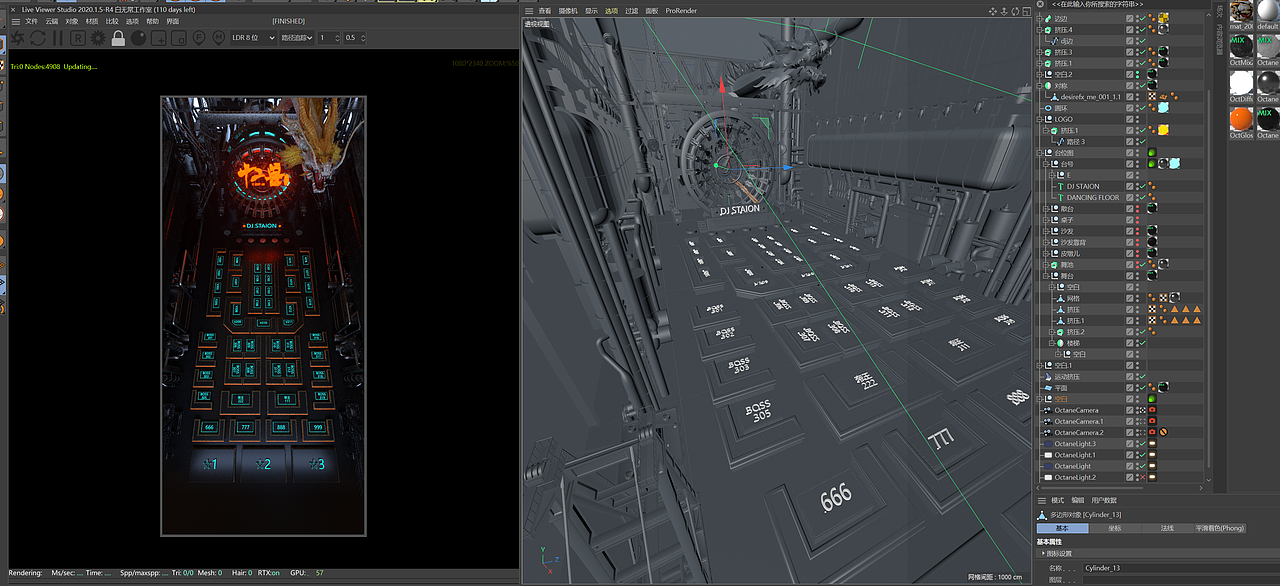Switch to the 坐标 attribute tab

[1115, 528]
